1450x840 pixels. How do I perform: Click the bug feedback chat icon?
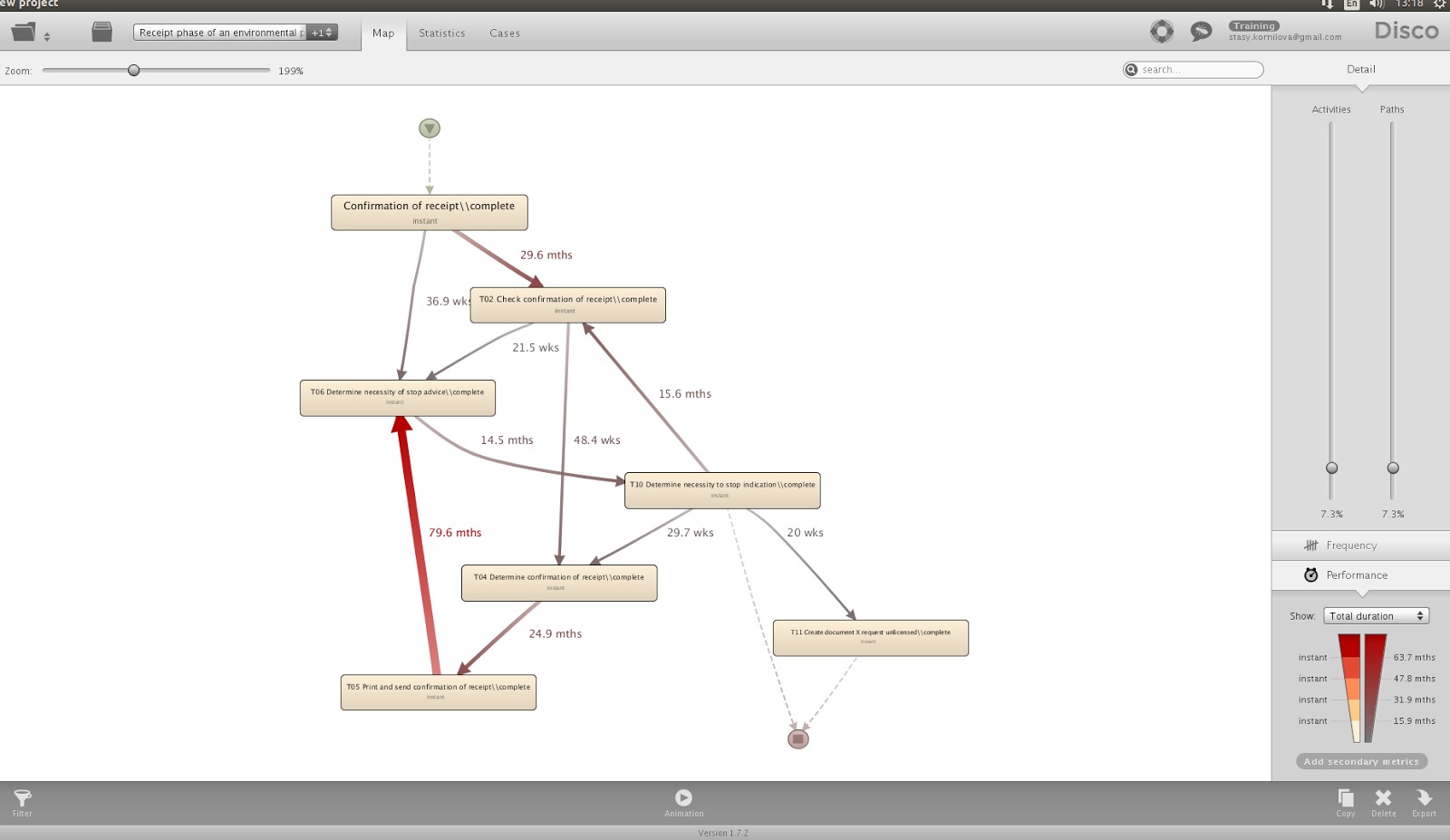[1201, 30]
